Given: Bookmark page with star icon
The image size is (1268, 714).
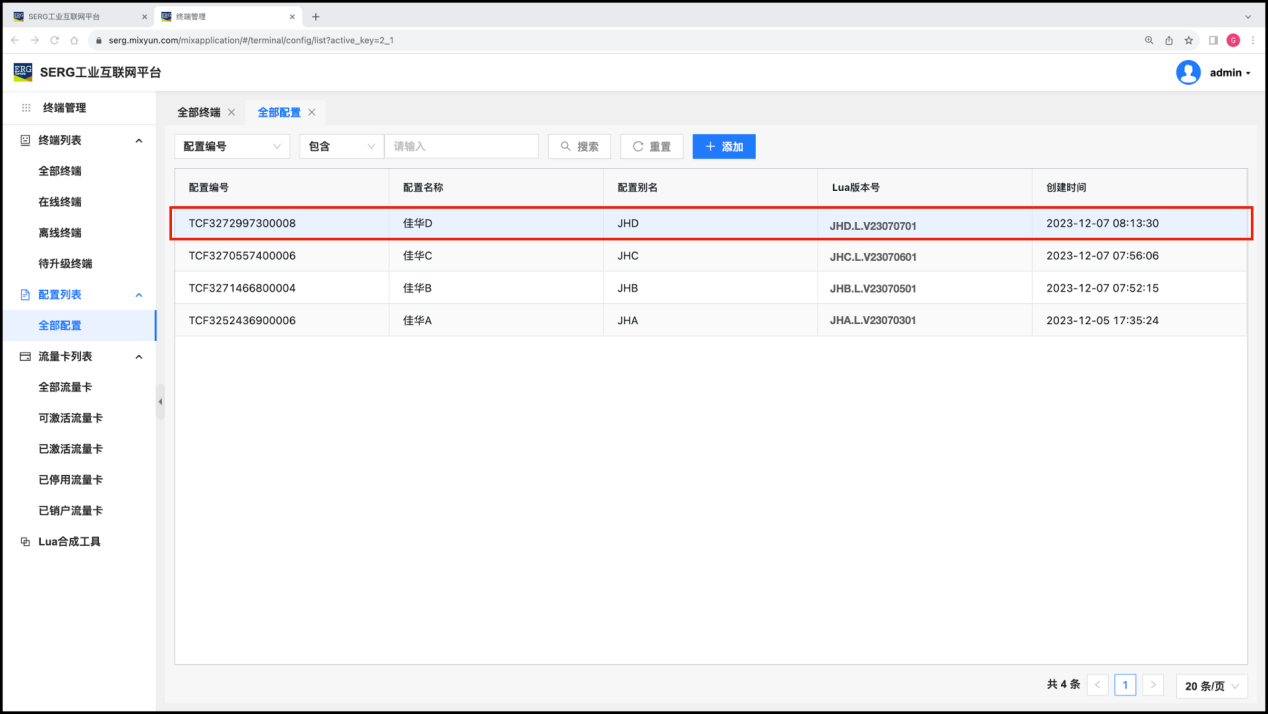Looking at the screenshot, I should coord(1189,40).
